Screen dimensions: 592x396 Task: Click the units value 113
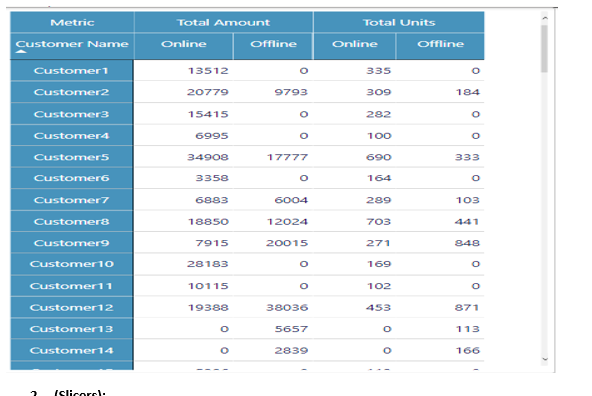click(x=467, y=329)
